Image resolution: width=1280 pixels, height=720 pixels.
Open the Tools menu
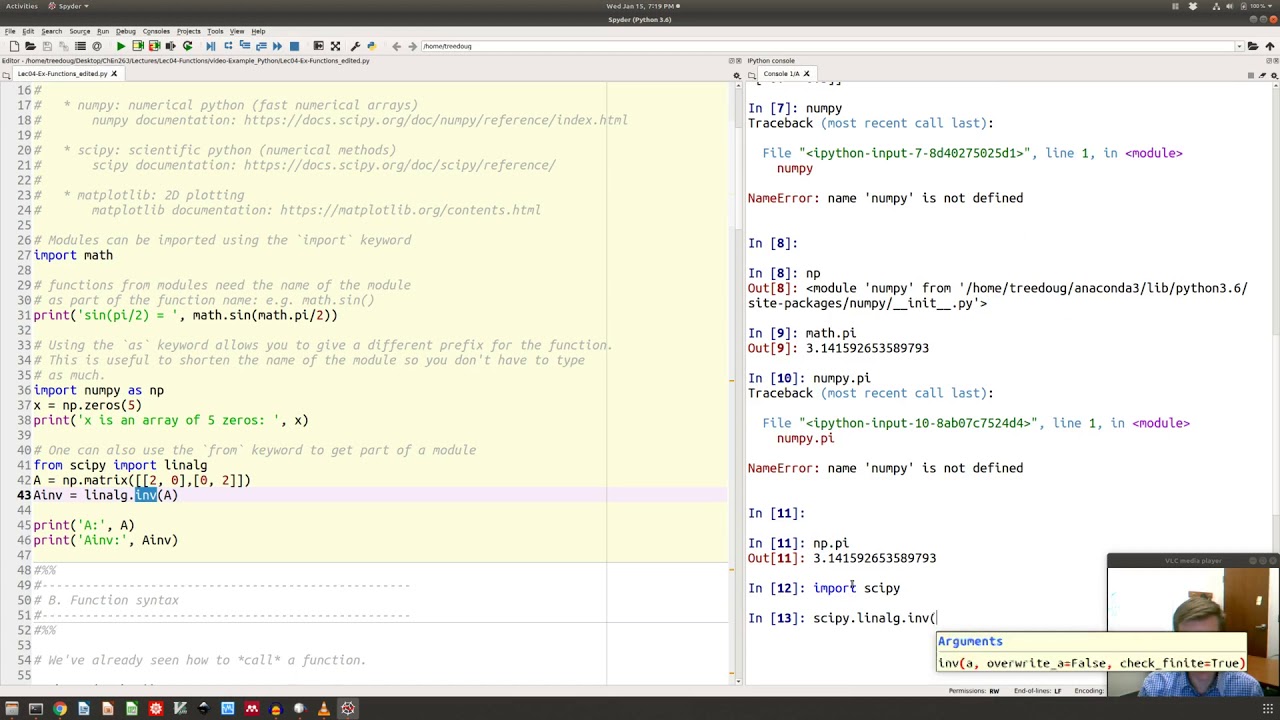215,31
